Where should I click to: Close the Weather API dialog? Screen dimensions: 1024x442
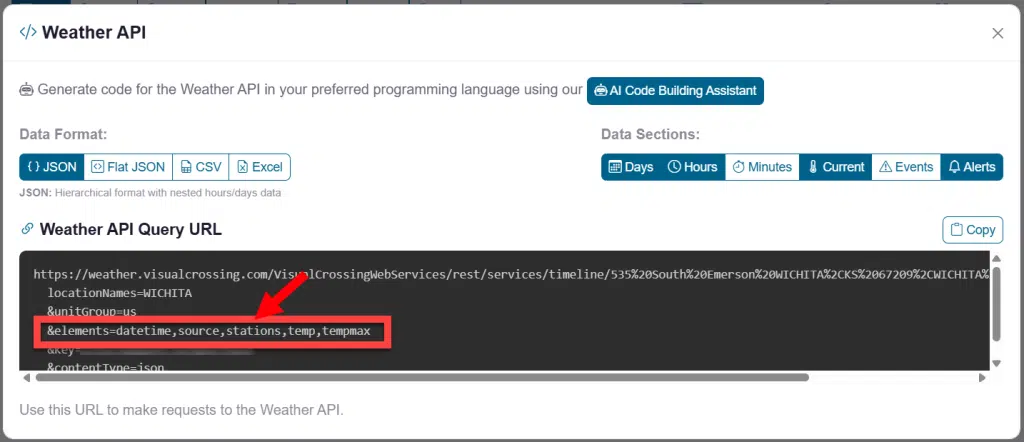[x=997, y=33]
